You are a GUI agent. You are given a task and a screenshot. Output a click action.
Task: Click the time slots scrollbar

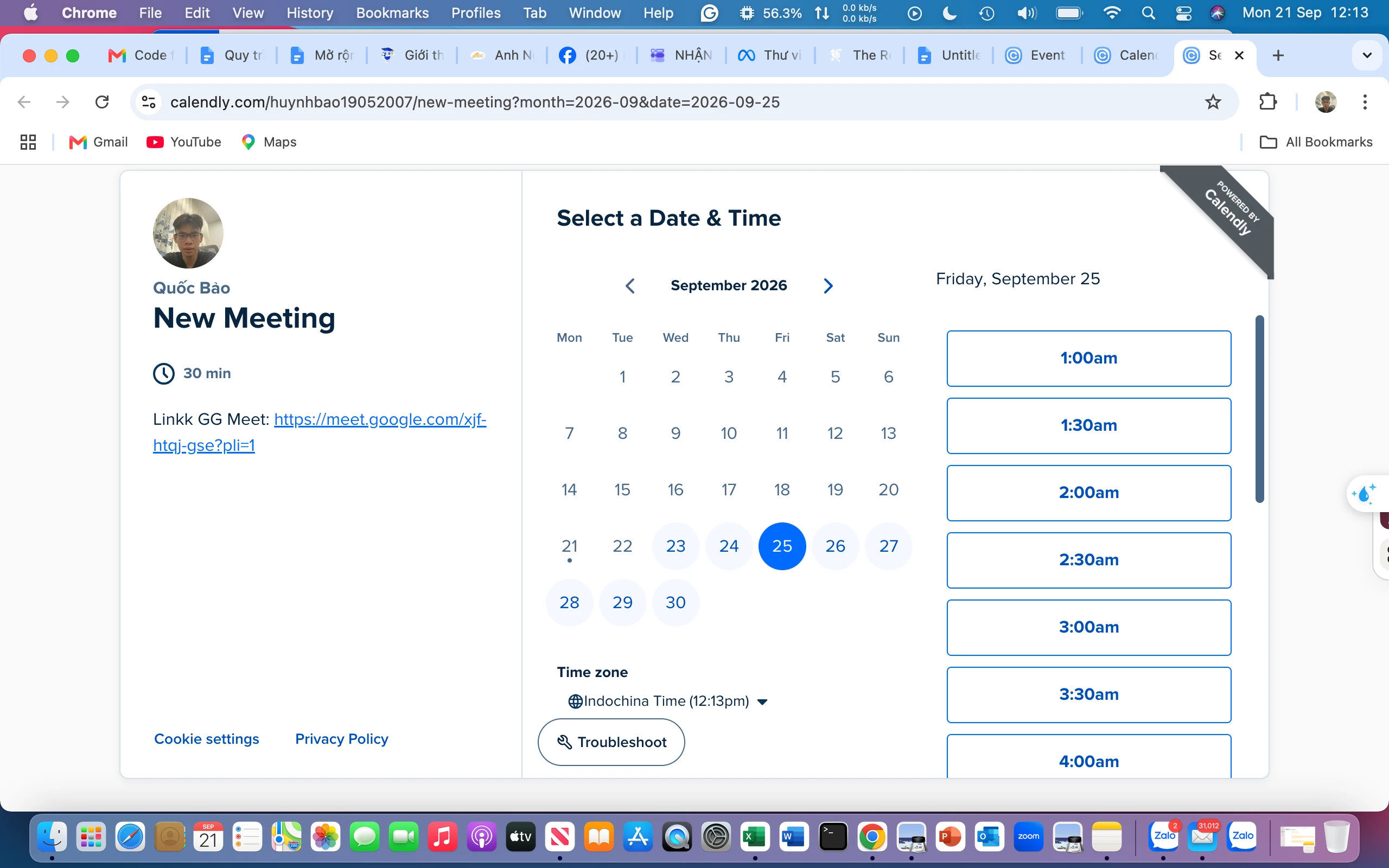1259,409
